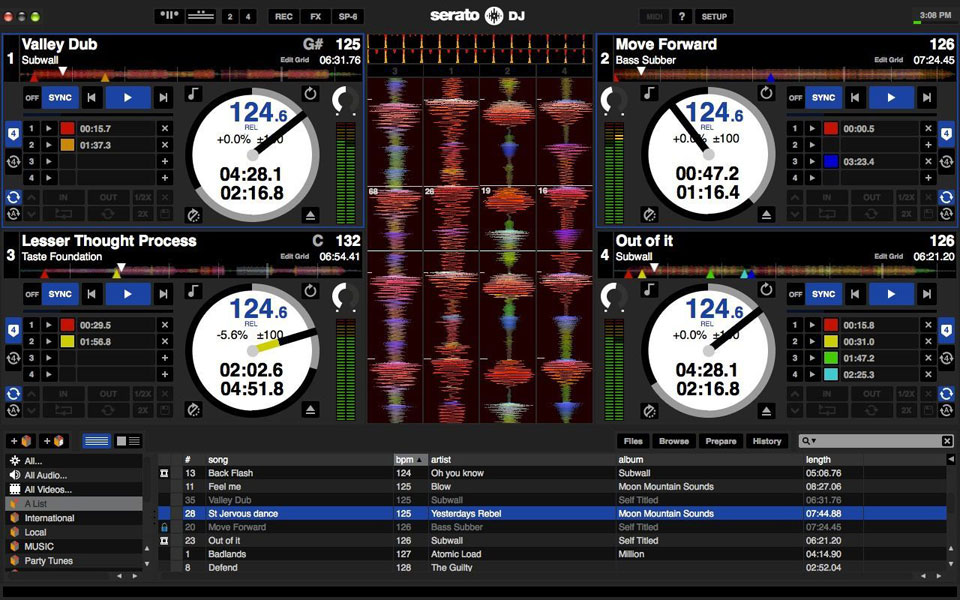Screen dimensions: 960x600
Task: Enable key lock on the Out of it deck
Action: click(x=650, y=290)
